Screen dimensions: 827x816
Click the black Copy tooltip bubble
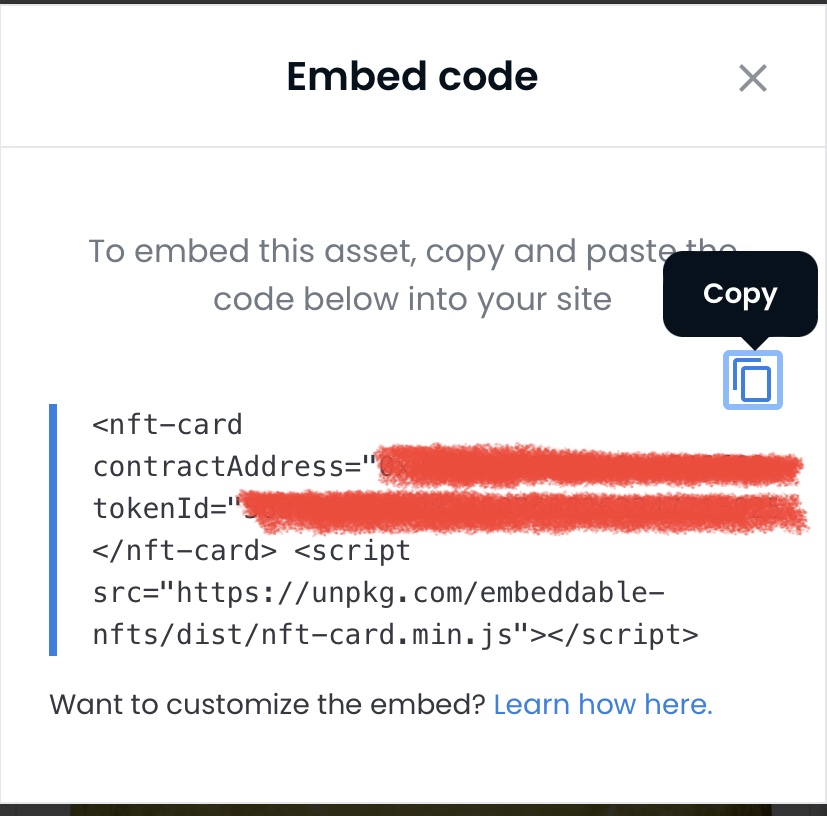click(x=740, y=294)
